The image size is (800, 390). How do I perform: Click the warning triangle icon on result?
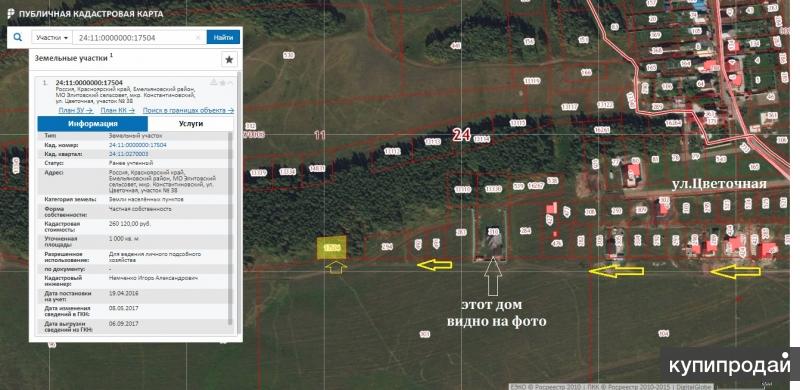point(214,82)
